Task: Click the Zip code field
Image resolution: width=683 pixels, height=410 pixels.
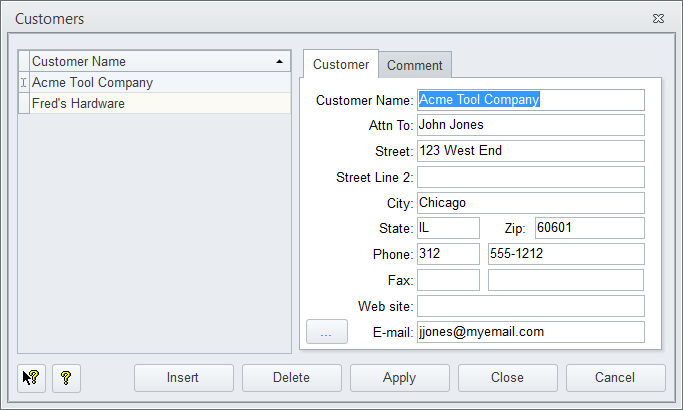Action: tap(589, 228)
